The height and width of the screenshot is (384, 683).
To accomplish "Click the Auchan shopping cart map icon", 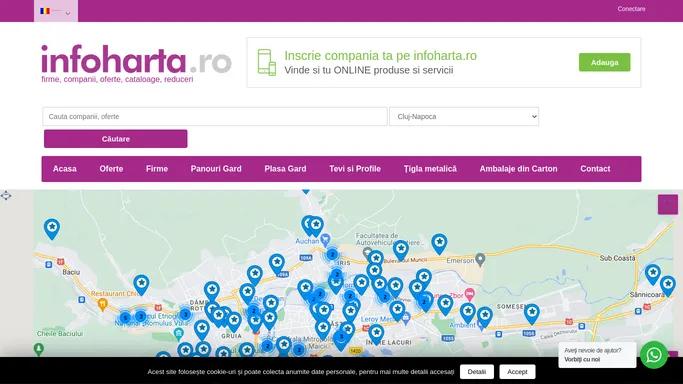I will [325, 239].
